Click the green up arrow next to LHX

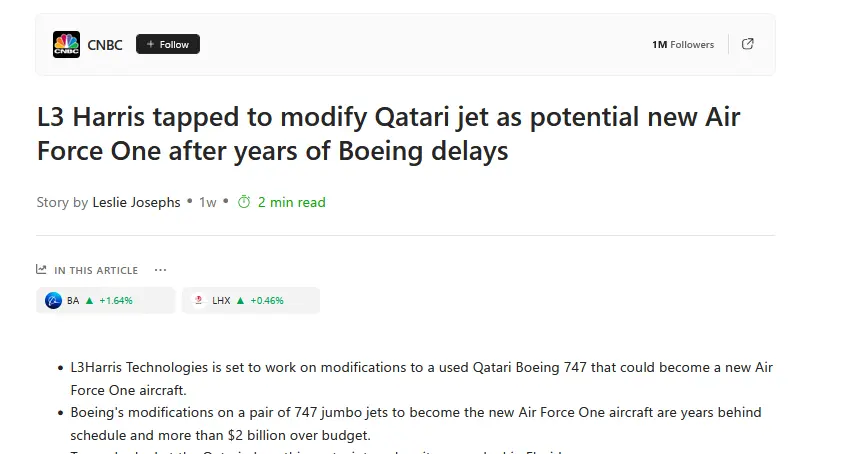[x=240, y=300]
